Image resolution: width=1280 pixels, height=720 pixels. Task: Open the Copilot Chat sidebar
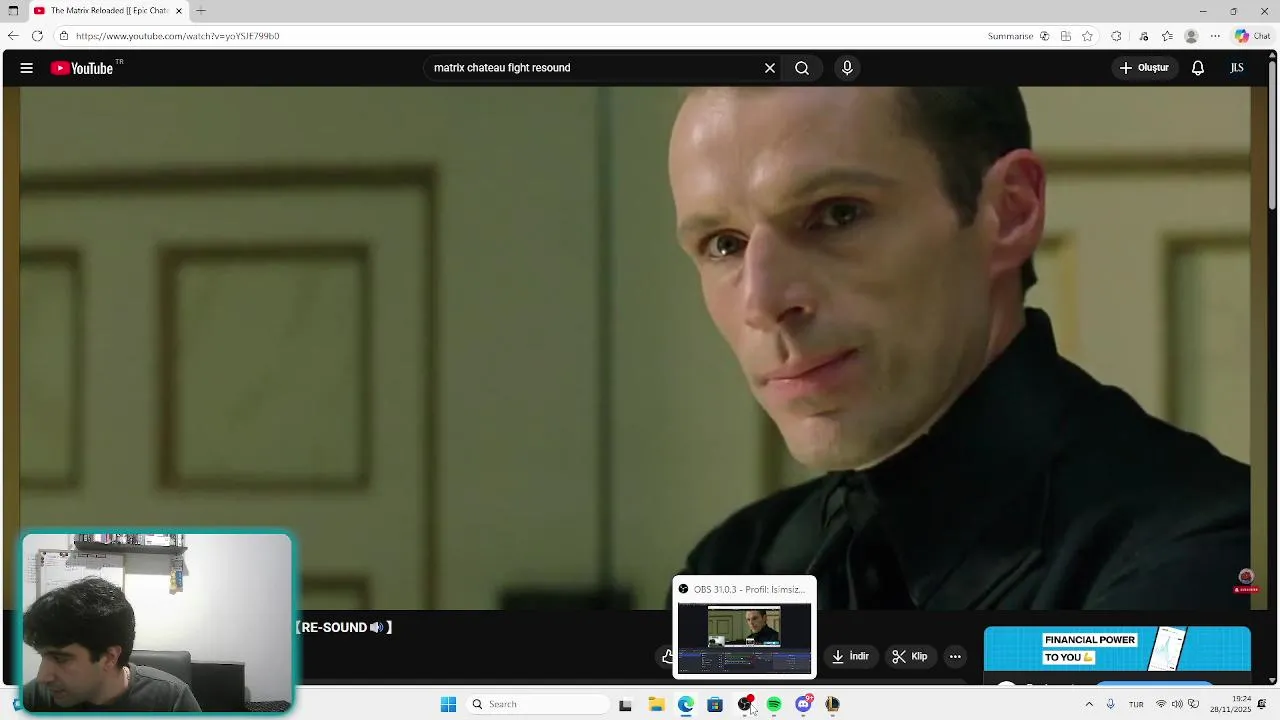pos(1253,36)
